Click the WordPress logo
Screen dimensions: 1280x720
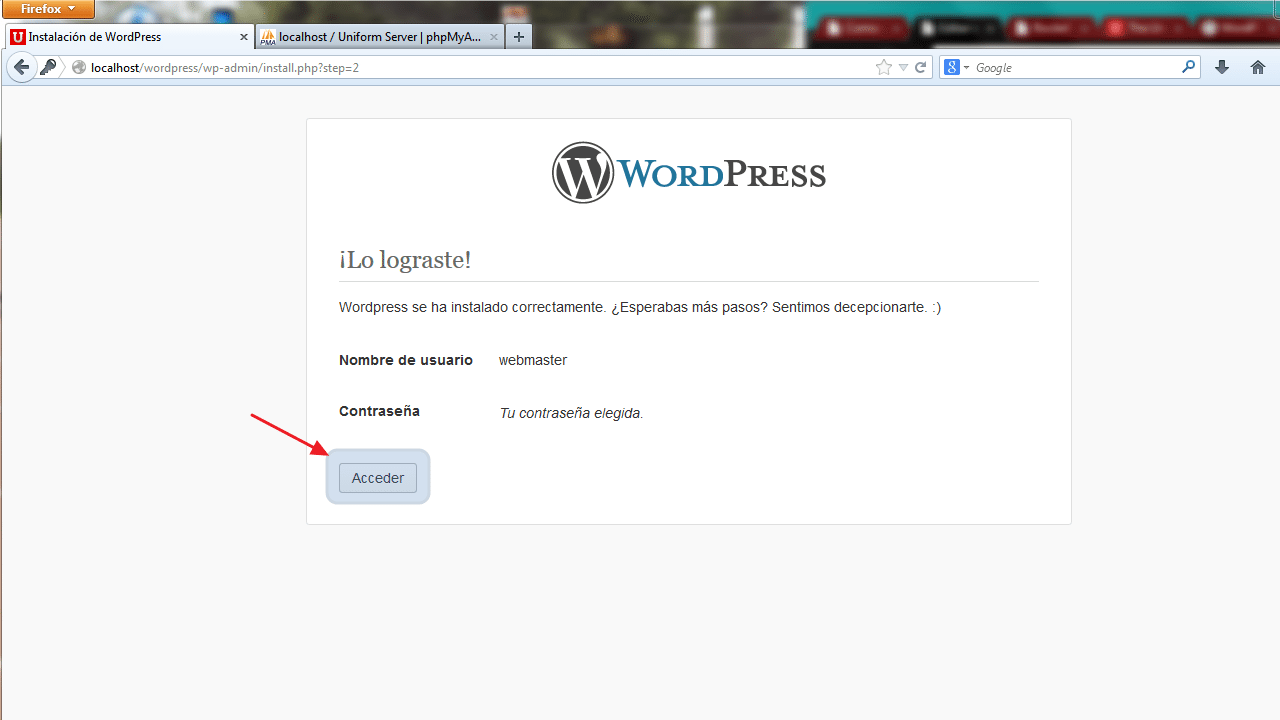pos(689,173)
